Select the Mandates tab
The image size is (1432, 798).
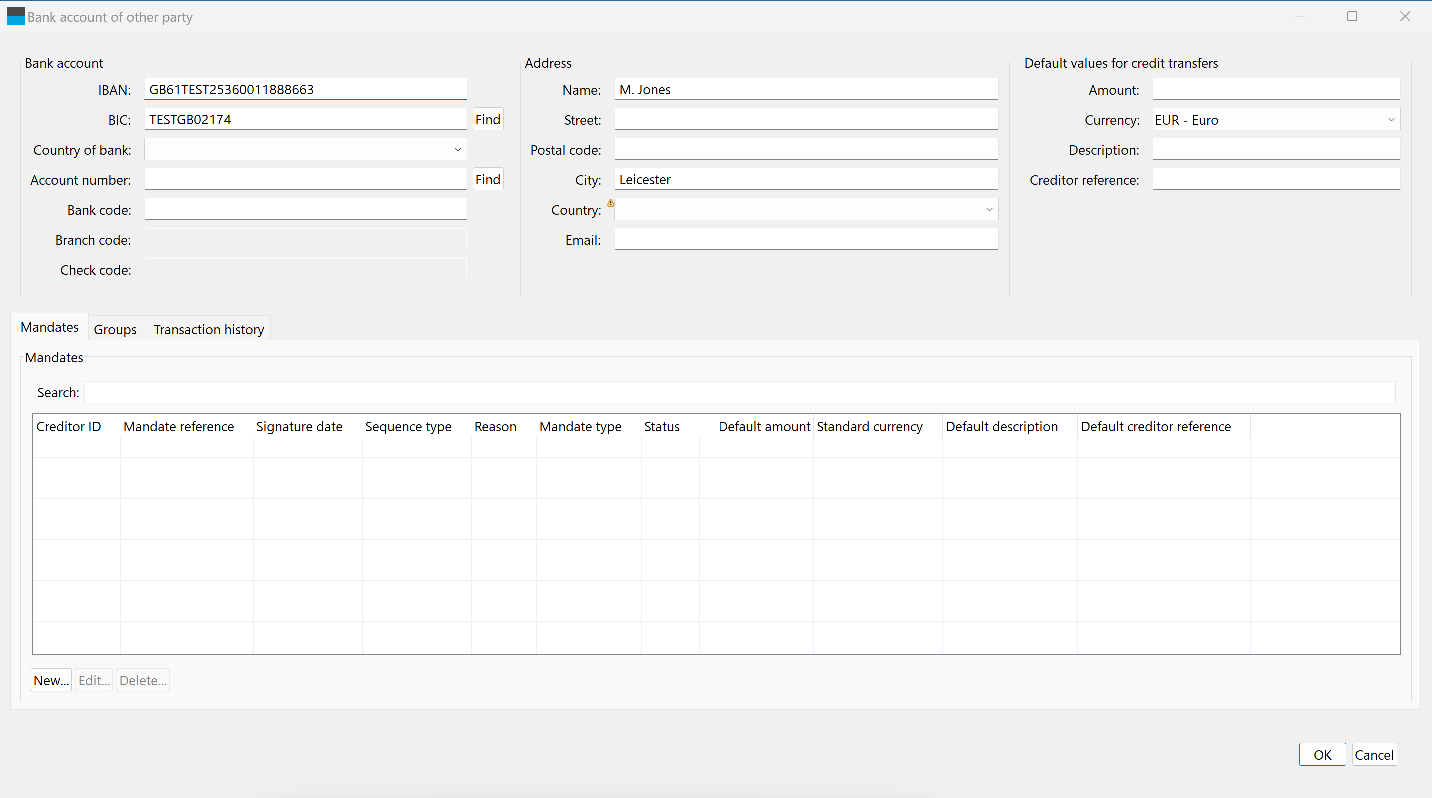(49, 328)
